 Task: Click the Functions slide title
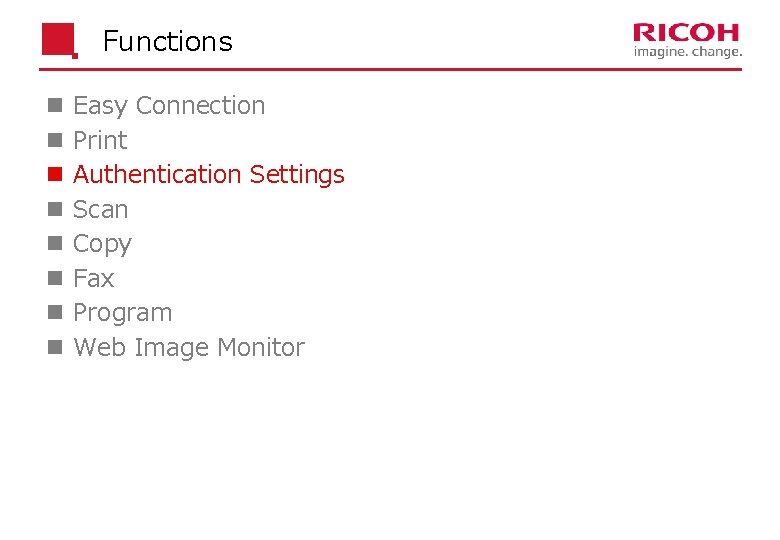coord(168,41)
